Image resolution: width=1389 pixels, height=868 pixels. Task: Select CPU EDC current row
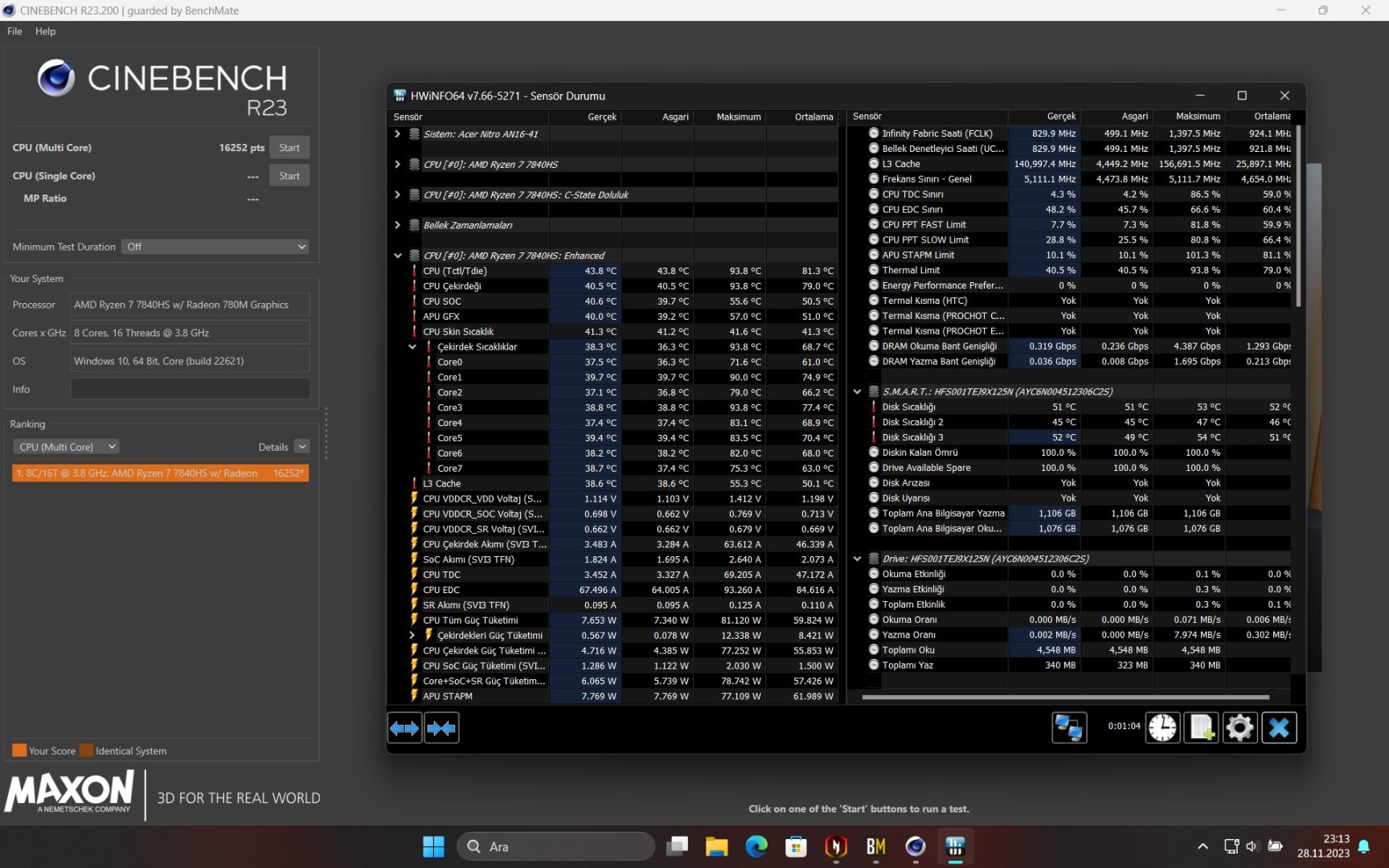click(x=613, y=590)
